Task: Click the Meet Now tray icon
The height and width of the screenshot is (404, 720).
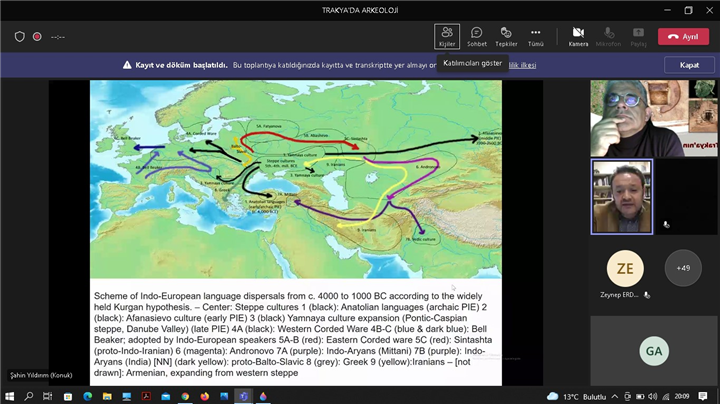Action: click(627, 396)
